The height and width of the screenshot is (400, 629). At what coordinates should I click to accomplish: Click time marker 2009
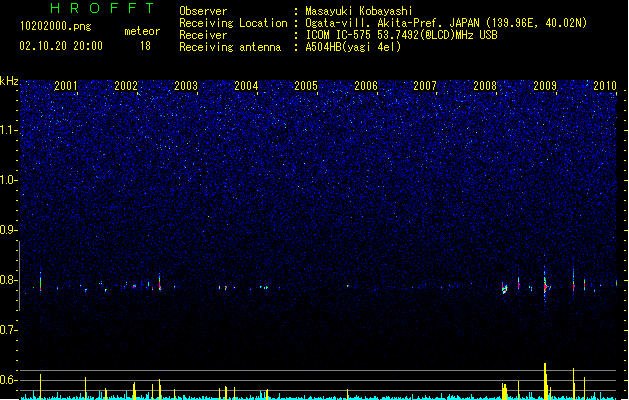[545, 86]
